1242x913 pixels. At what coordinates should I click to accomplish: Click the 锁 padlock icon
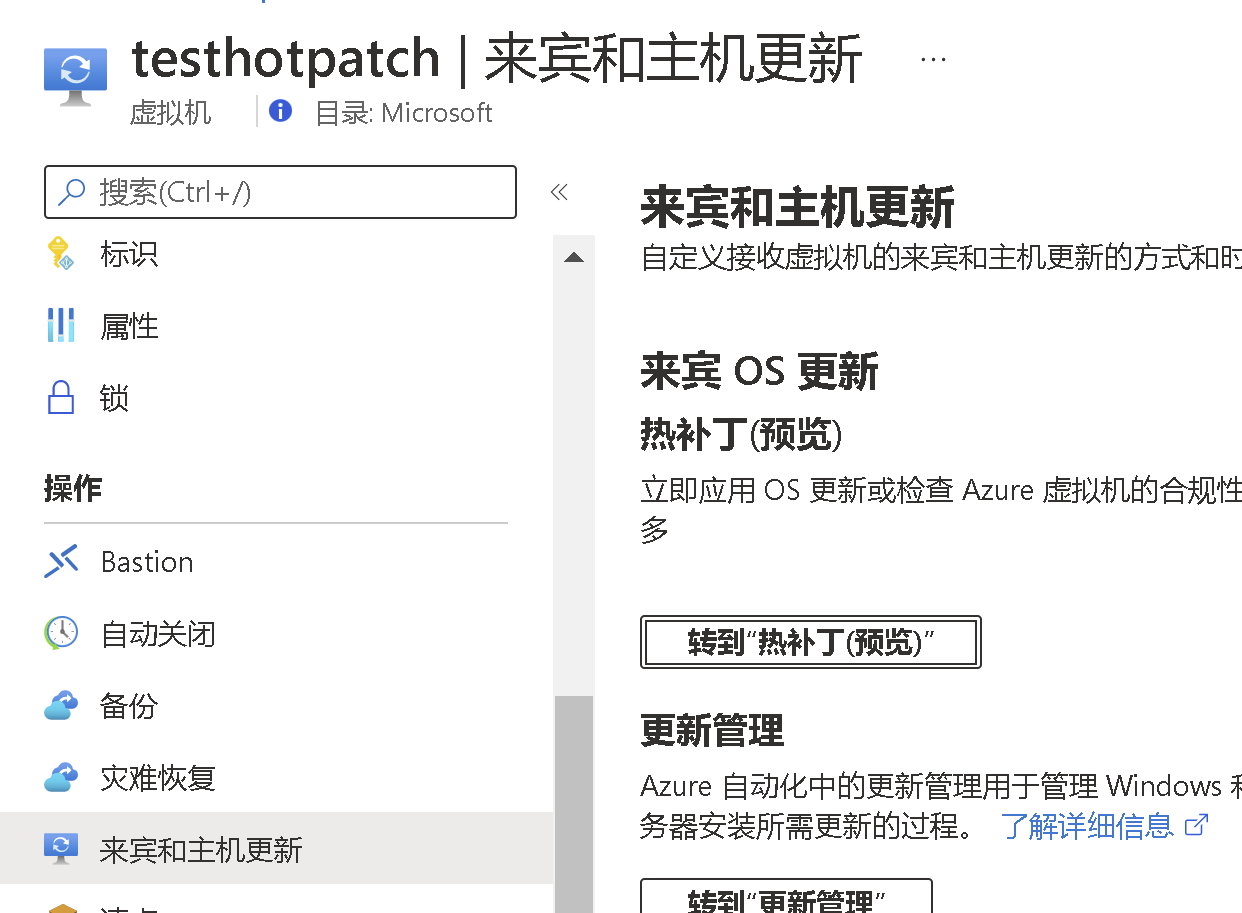pyautogui.click(x=61, y=398)
